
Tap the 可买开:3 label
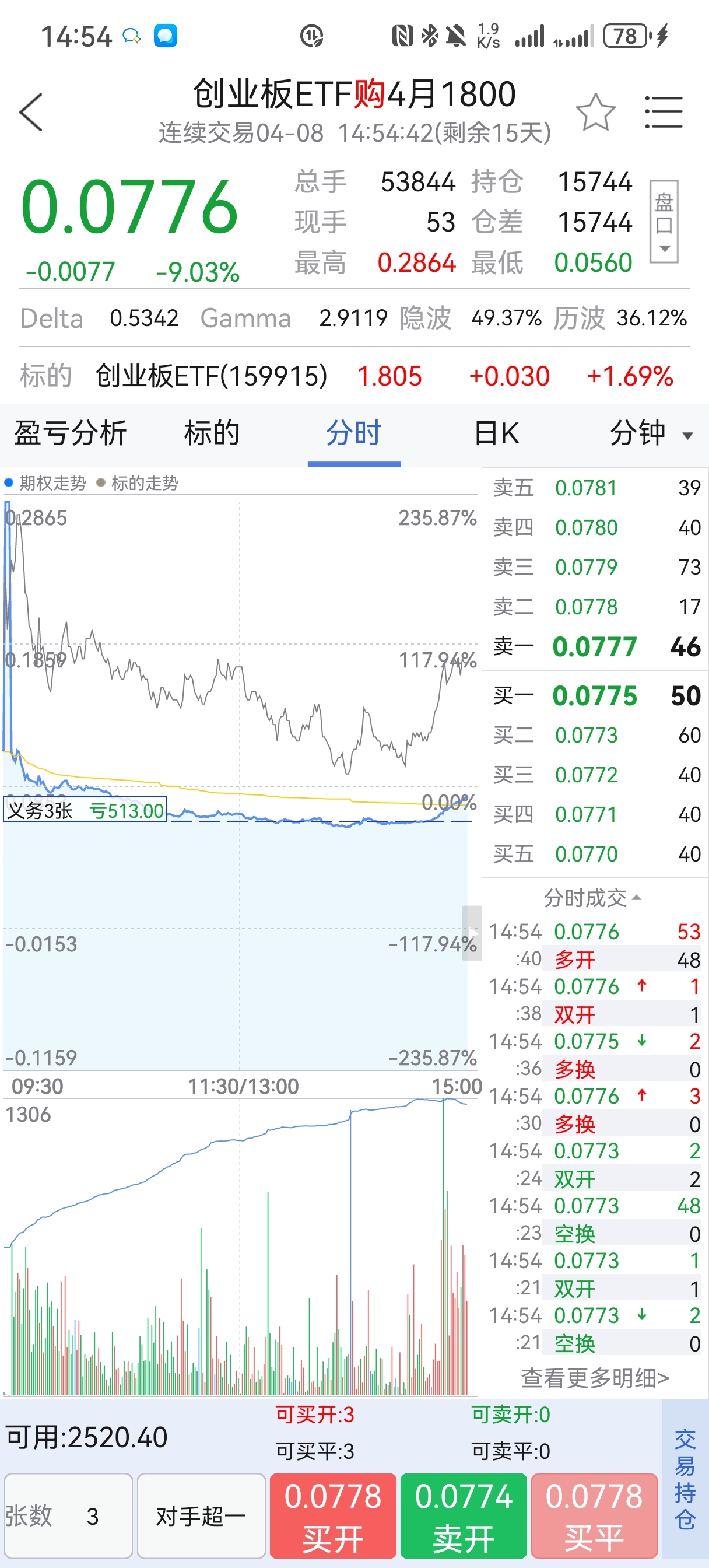coord(315,1414)
